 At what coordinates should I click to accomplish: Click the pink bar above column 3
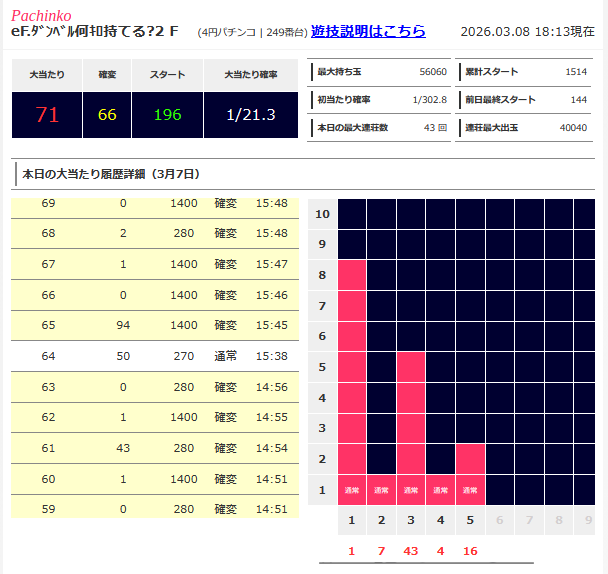click(x=411, y=415)
